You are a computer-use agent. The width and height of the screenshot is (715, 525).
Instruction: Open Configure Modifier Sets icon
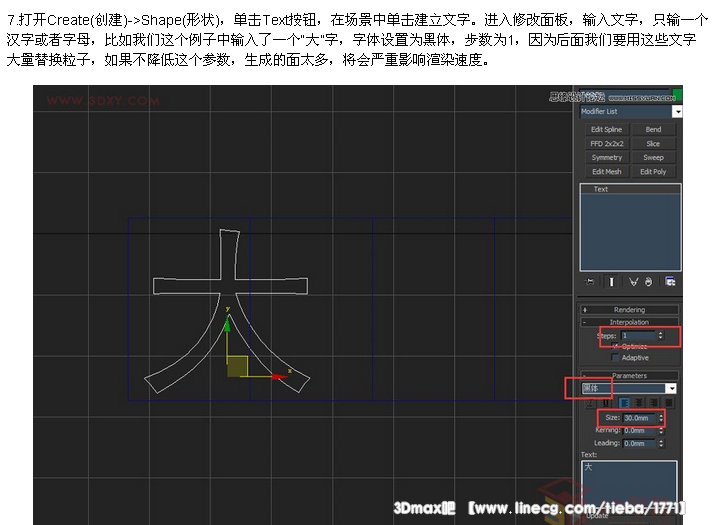[x=670, y=281]
